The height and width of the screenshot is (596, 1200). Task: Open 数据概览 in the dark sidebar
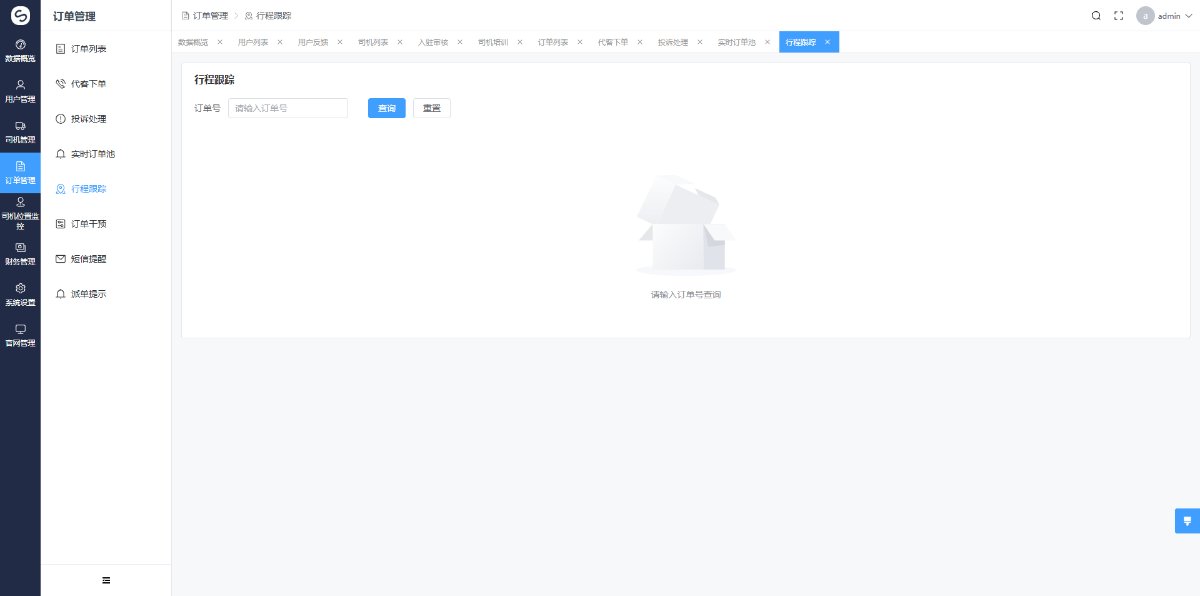(20, 51)
